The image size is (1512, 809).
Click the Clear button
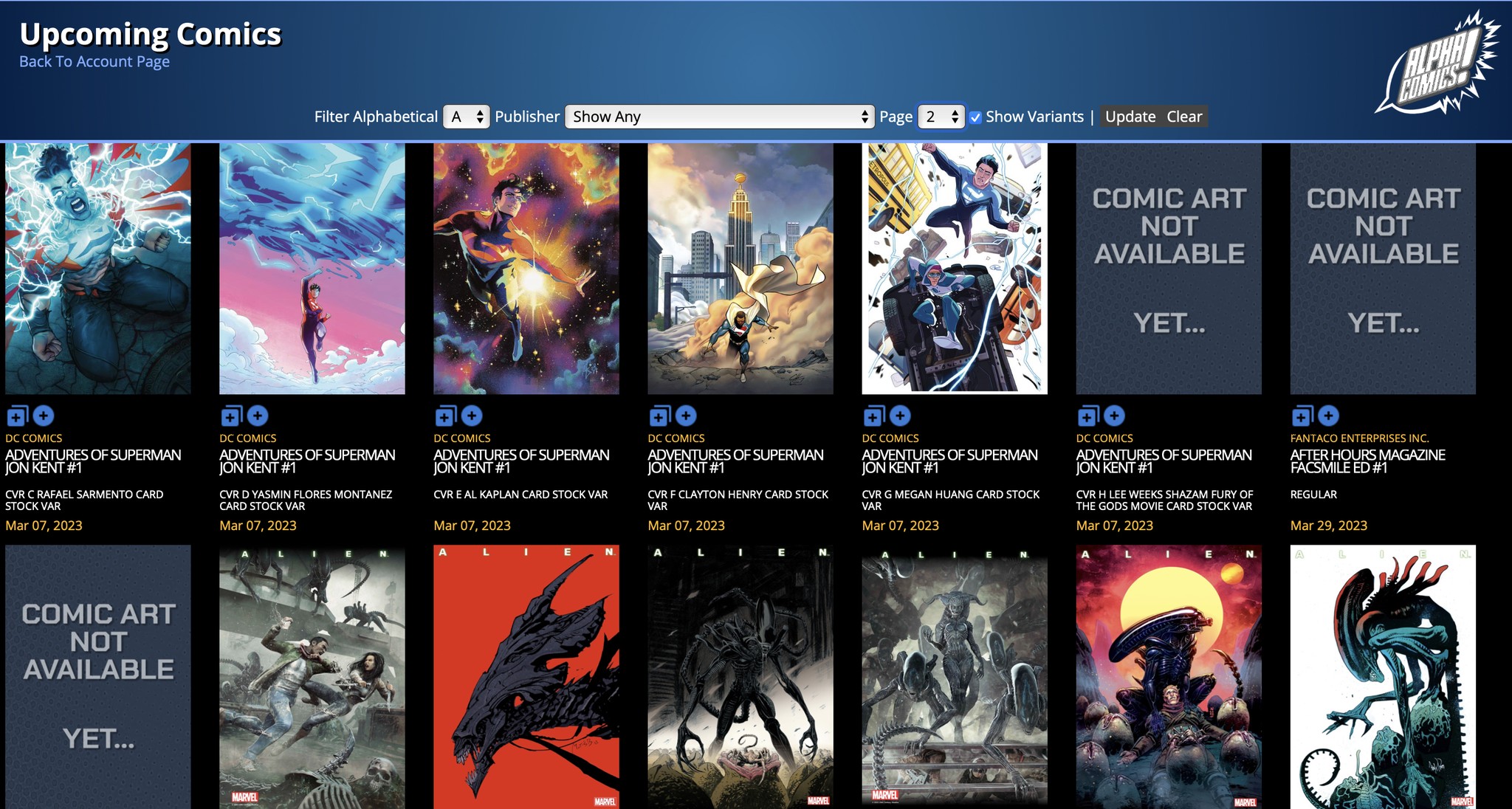coord(1183,117)
